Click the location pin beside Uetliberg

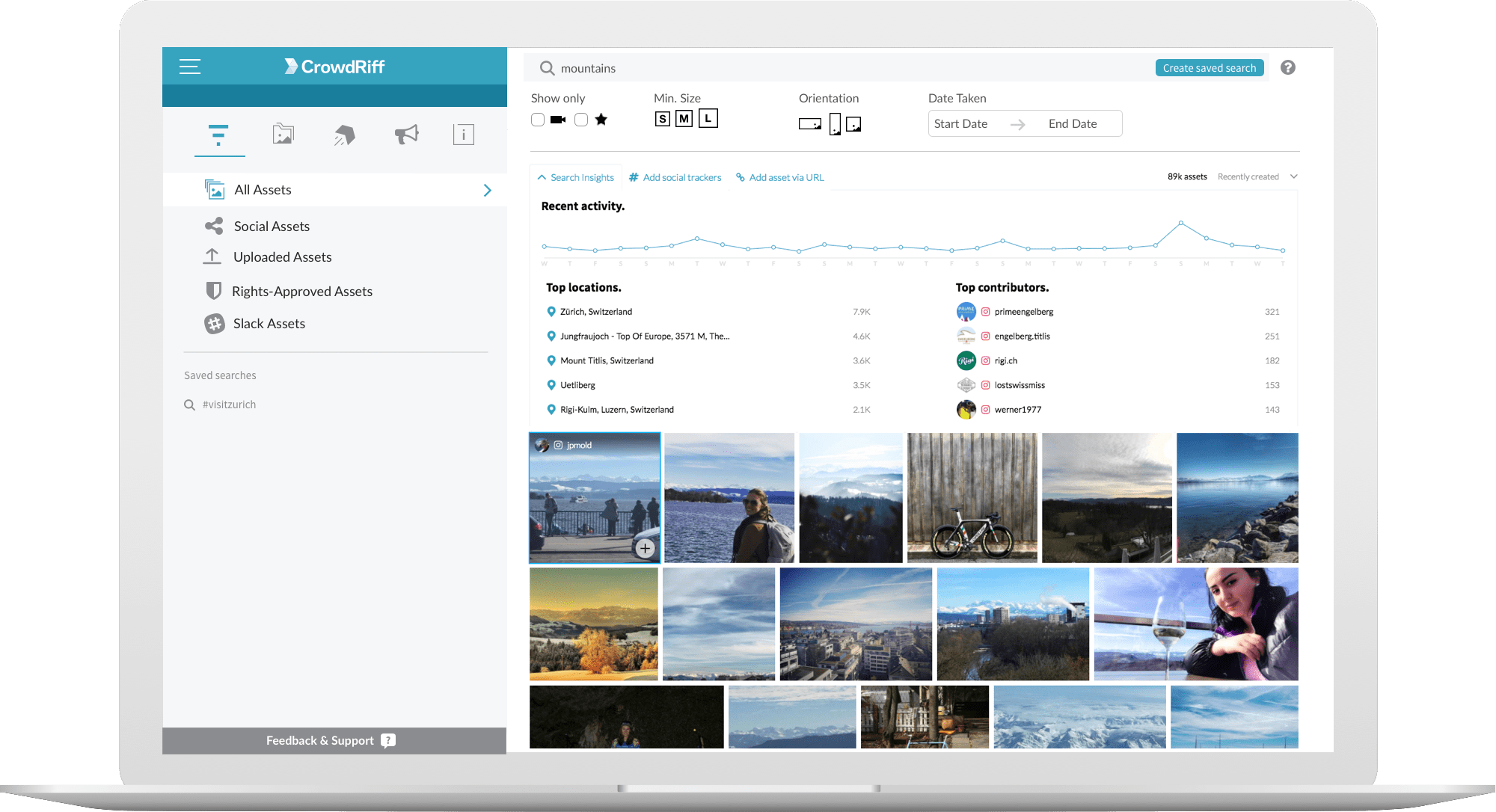[x=551, y=385]
